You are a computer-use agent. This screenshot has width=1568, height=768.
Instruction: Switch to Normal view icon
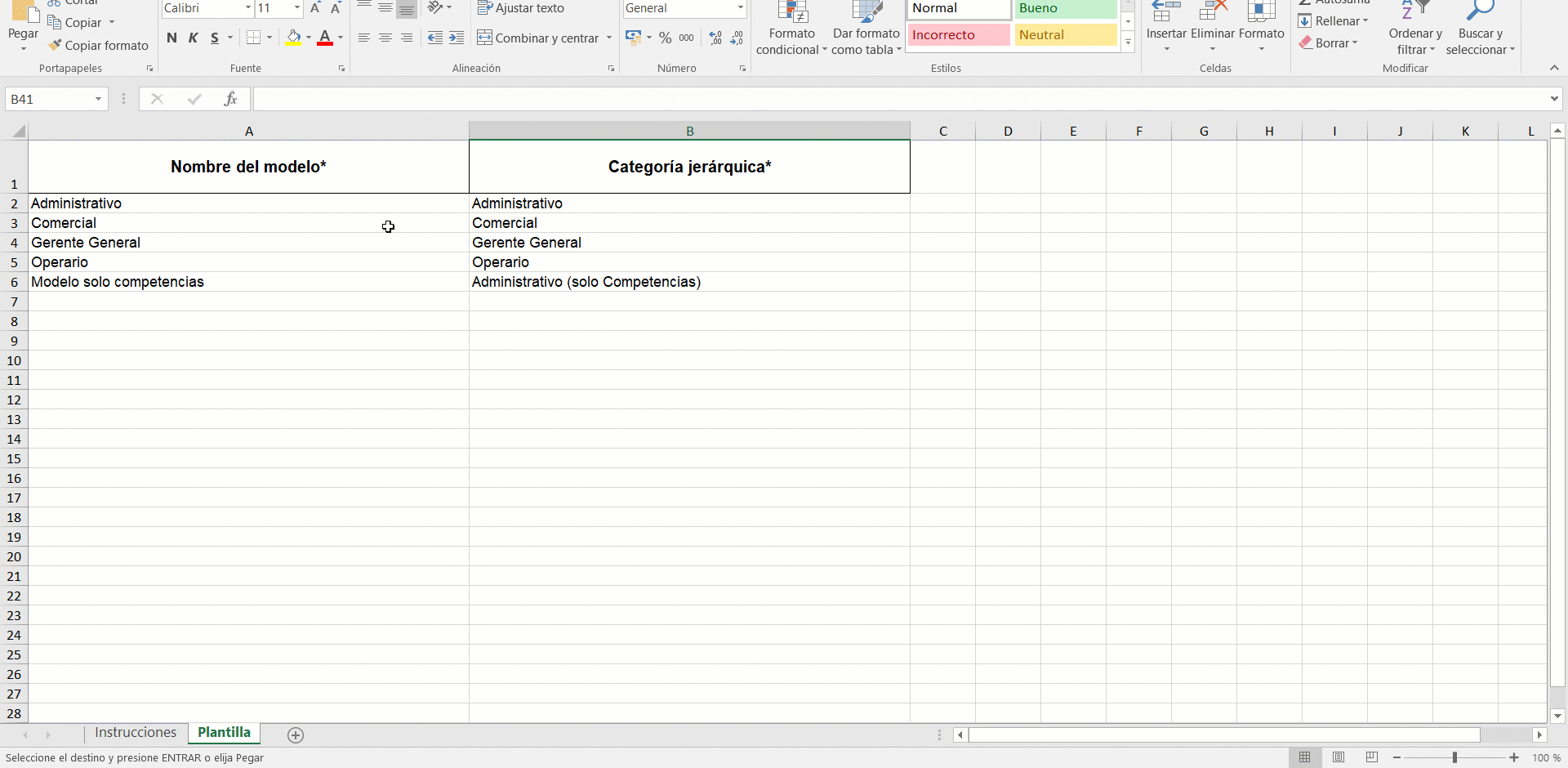[1305, 757]
